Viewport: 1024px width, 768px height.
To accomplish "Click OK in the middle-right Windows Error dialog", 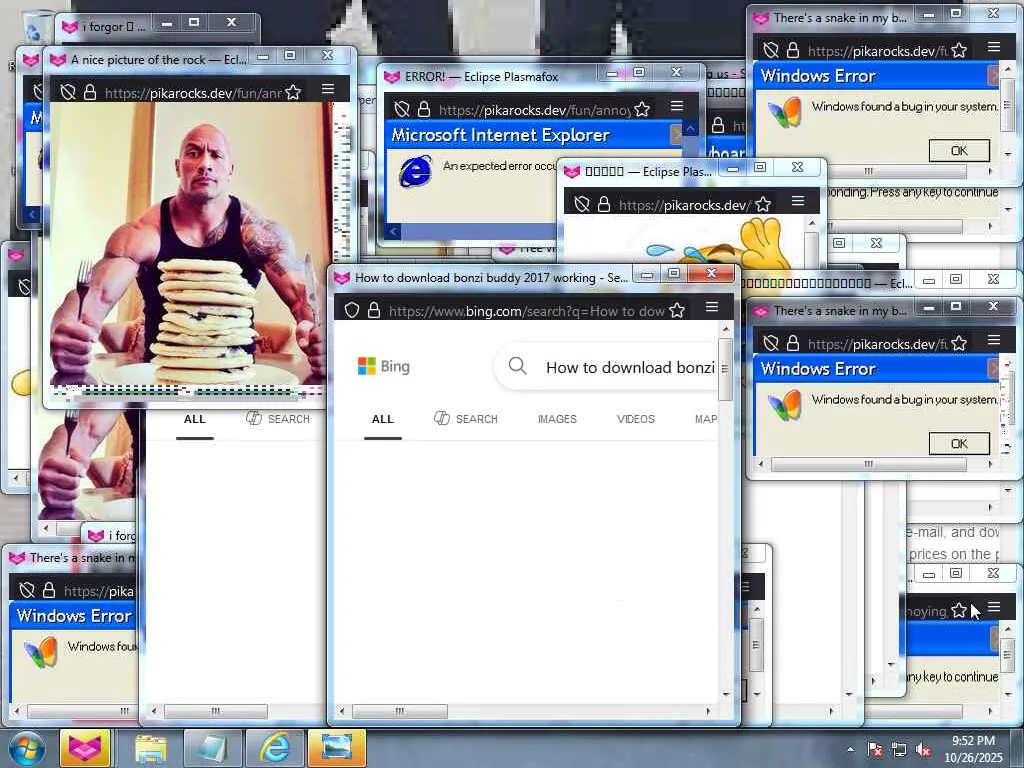I will [x=959, y=444].
